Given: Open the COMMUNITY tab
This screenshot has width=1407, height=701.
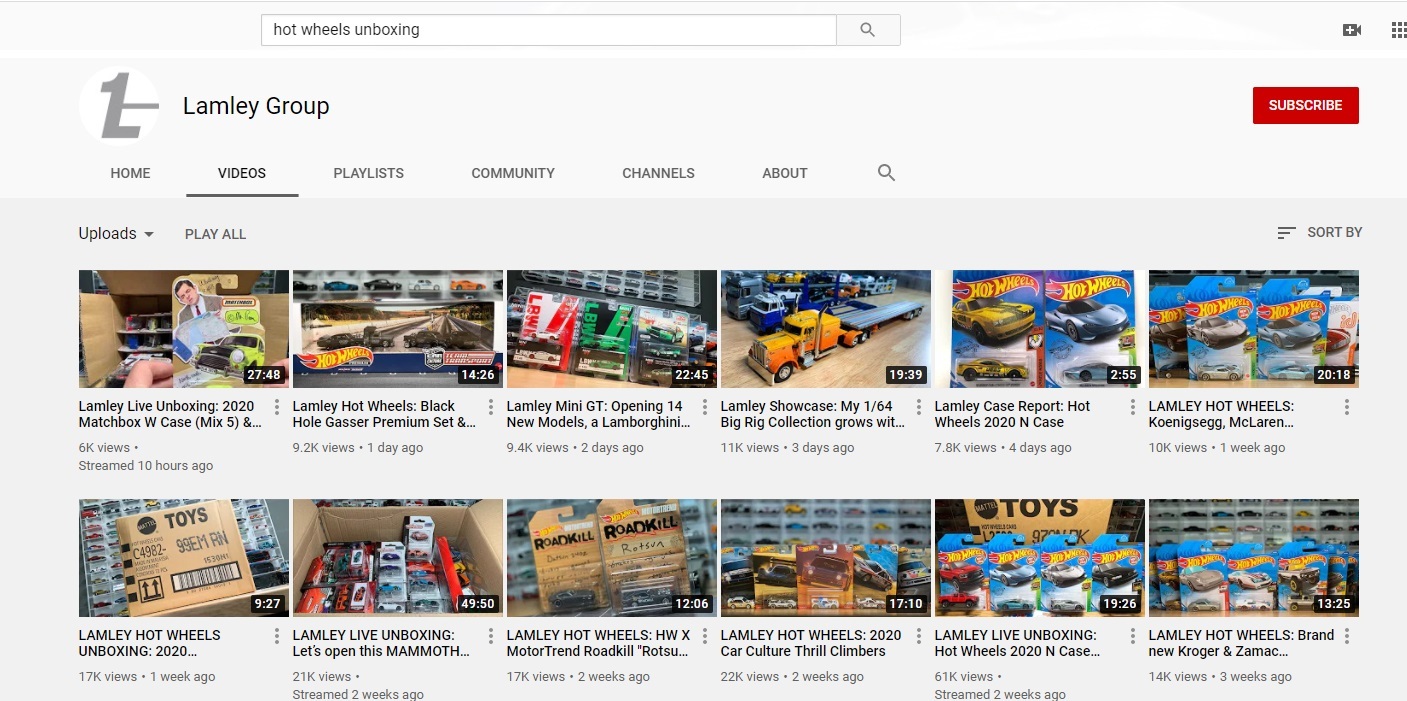Looking at the screenshot, I should click(x=513, y=173).
